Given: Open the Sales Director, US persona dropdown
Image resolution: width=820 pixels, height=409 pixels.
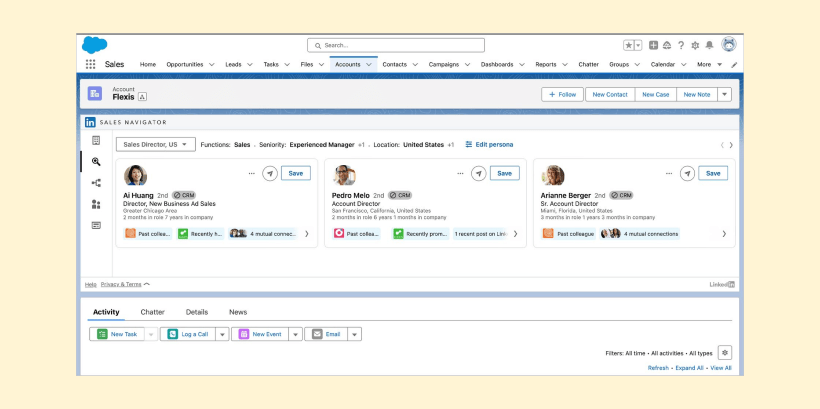Looking at the screenshot, I should (x=155, y=144).
